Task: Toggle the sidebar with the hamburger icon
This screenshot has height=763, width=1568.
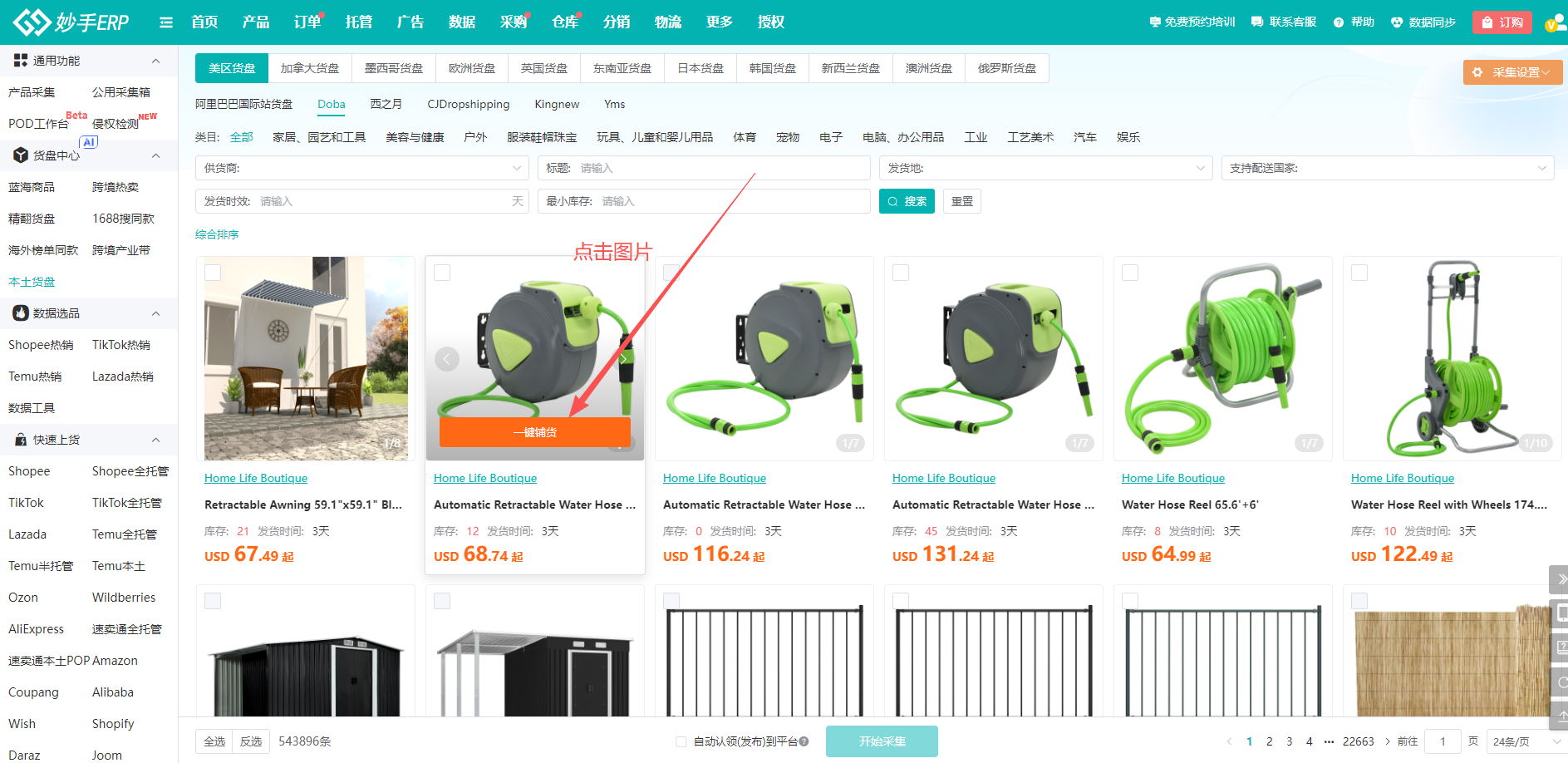Action: point(166,22)
